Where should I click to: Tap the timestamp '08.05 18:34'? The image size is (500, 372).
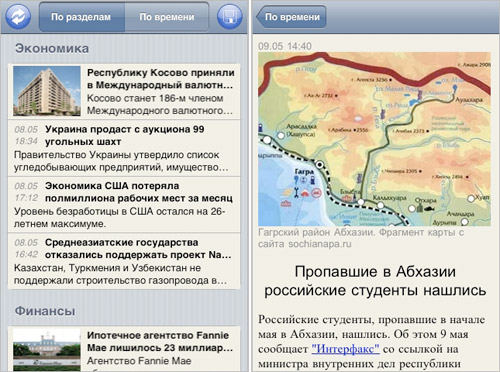[26, 135]
